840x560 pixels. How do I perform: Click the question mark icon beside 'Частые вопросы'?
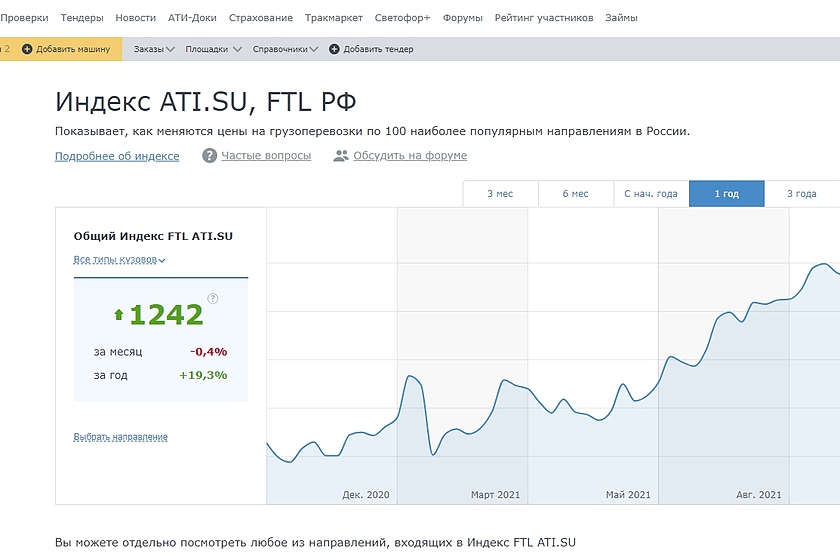[x=209, y=156]
